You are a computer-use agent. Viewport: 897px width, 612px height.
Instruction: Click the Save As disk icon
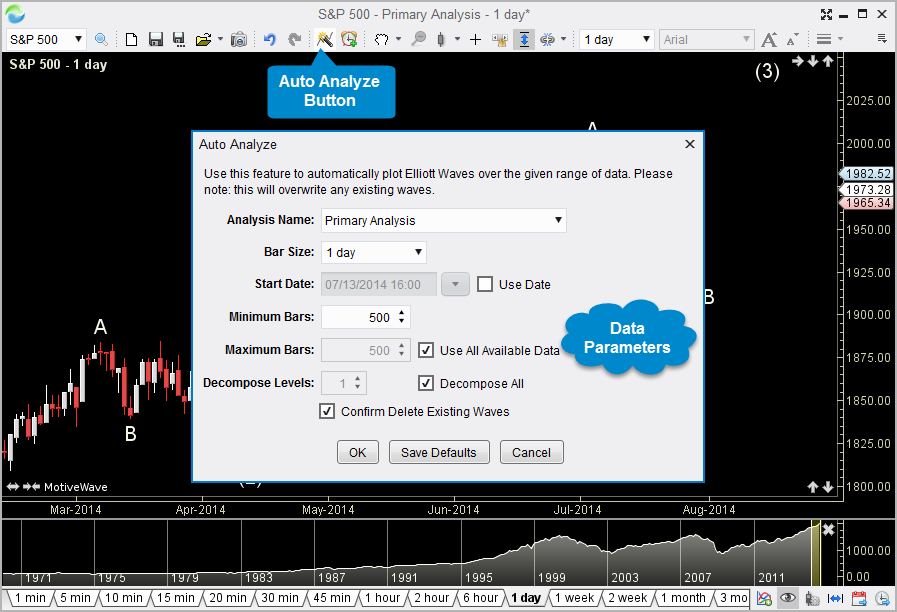point(179,39)
